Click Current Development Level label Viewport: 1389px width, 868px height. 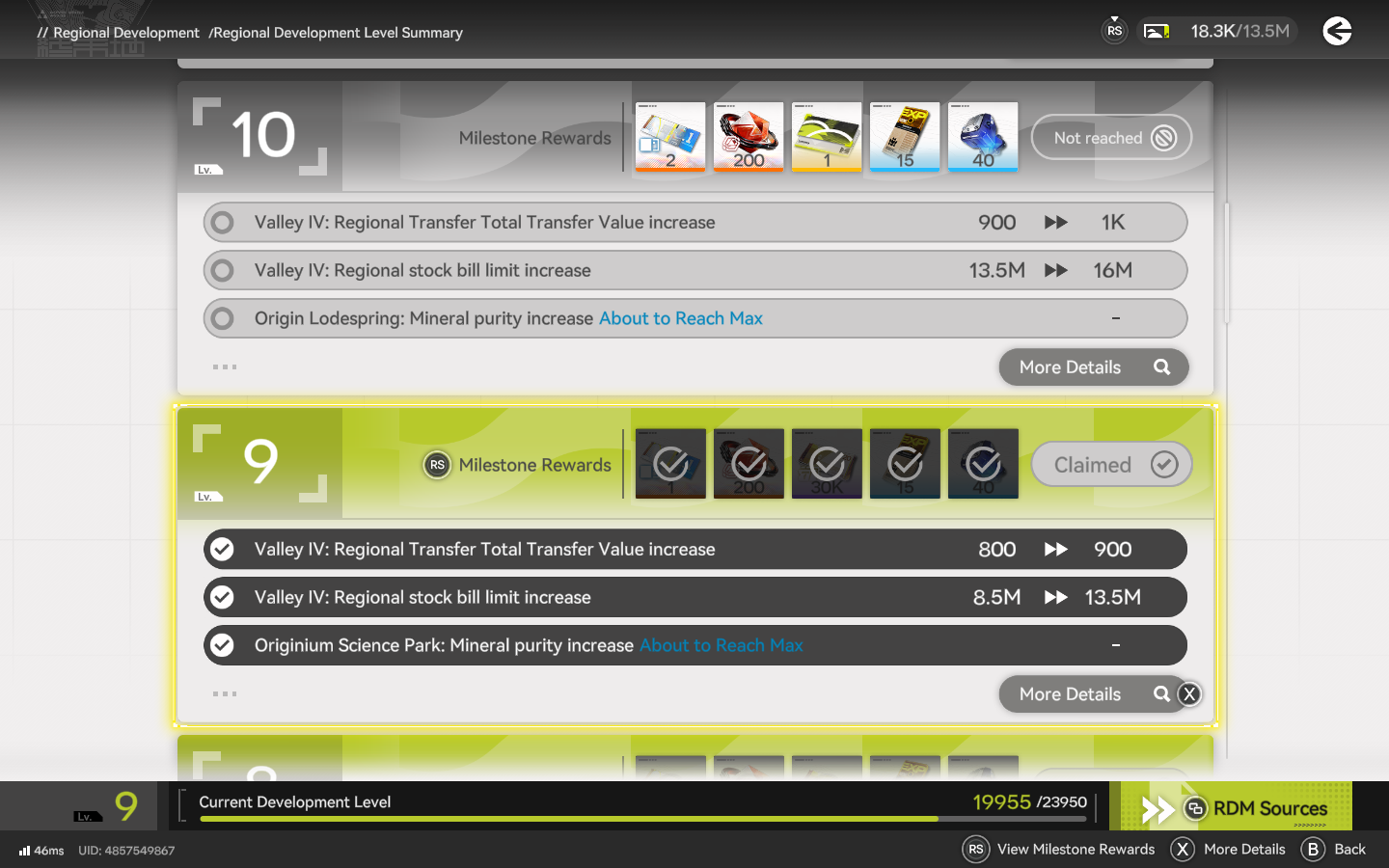pyautogui.click(x=295, y=802)
